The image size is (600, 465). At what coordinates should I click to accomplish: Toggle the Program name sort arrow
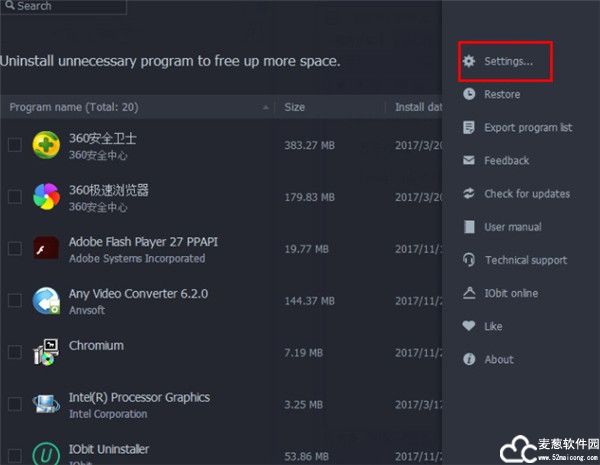pyautogui.click(x=266, y=108)
